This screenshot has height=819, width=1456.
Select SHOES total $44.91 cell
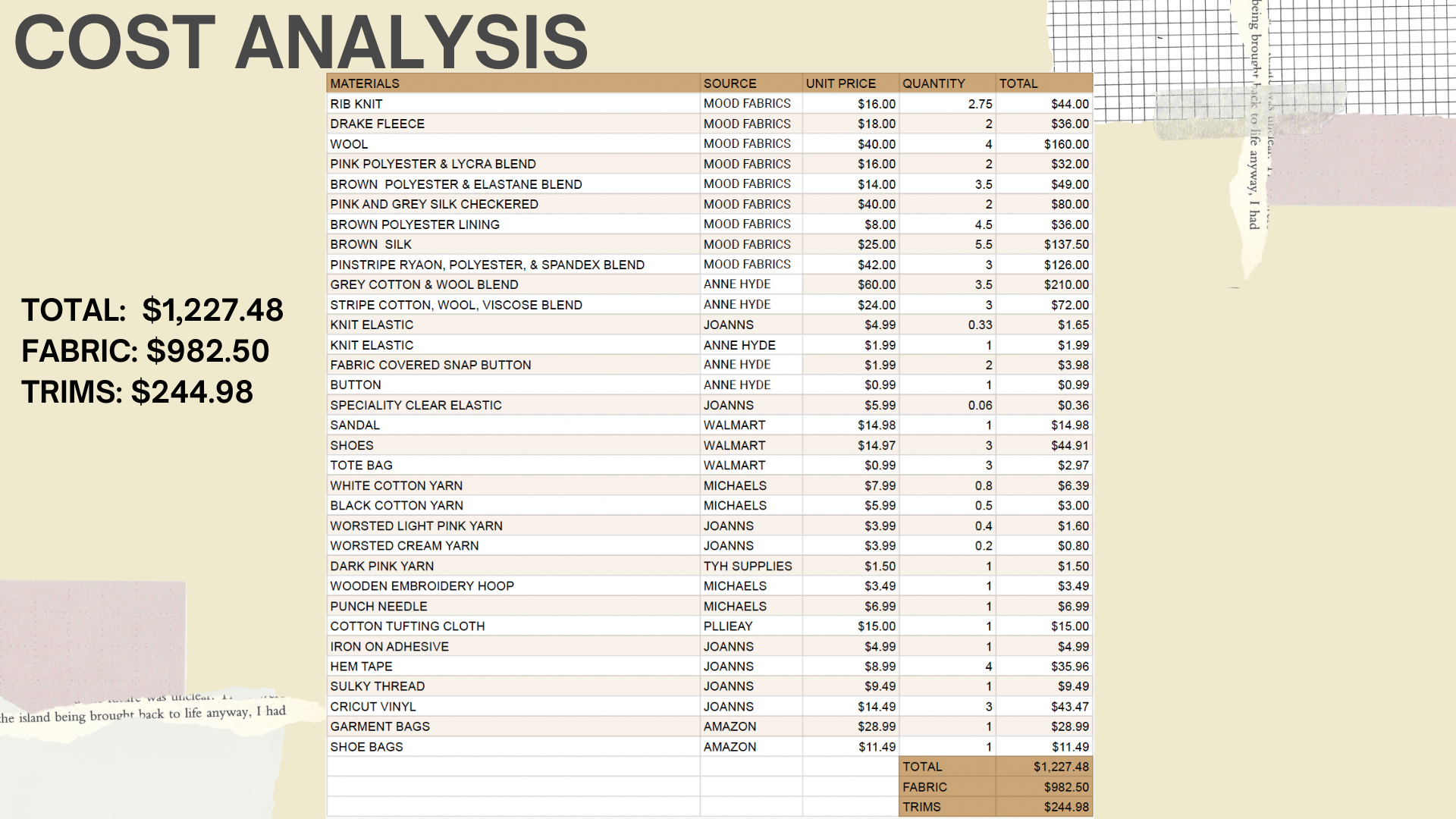click(1044, 445)
